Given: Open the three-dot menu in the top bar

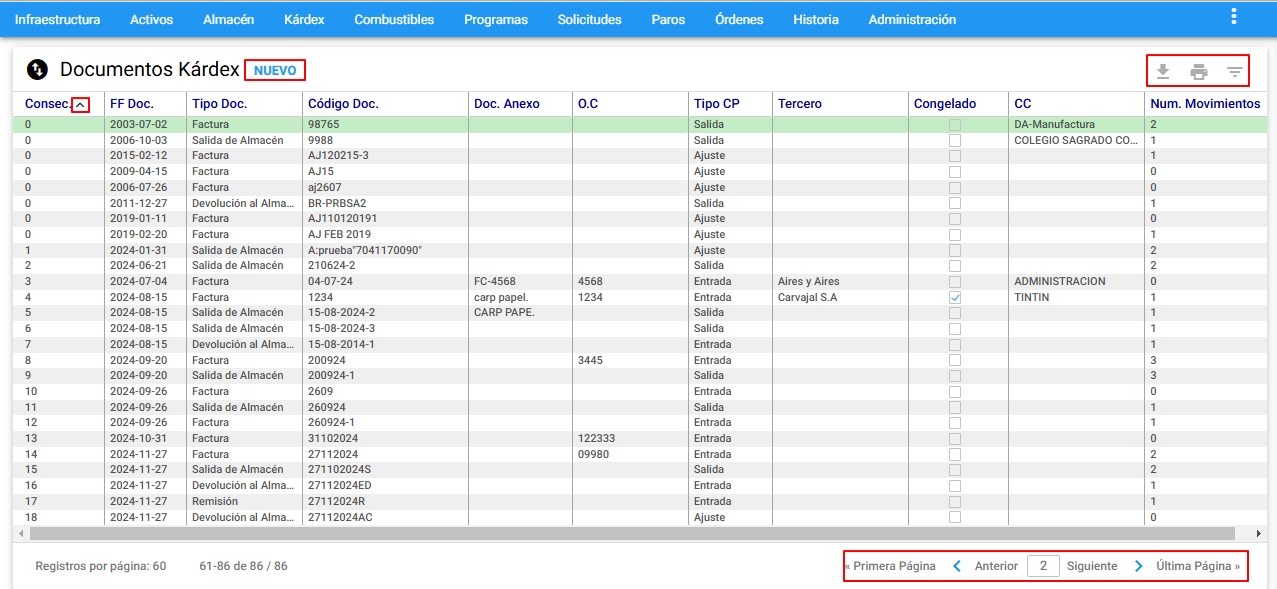Looking at the screenshot, I should click(x=1234, y=17).
